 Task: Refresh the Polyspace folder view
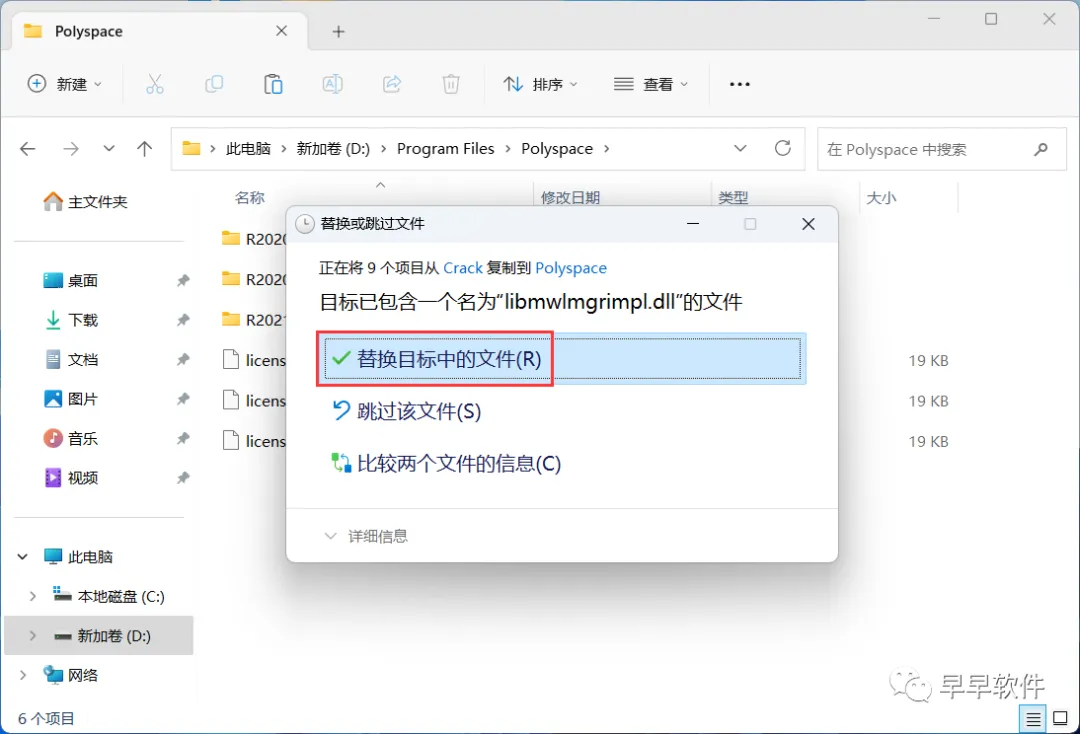pyautogui.click(x=783, y=148)
